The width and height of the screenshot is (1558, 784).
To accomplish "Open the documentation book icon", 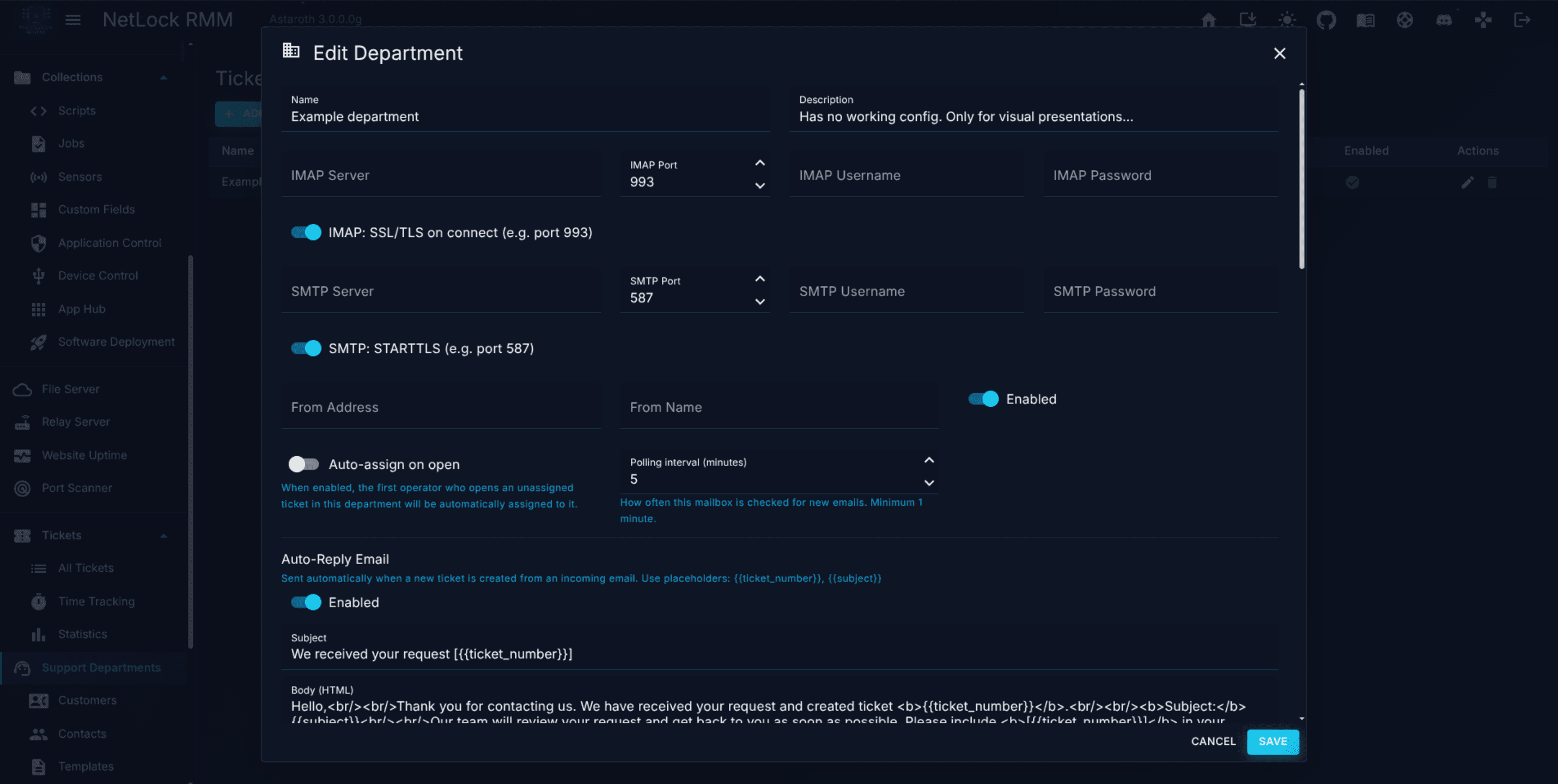I will tap(1366, 20).
